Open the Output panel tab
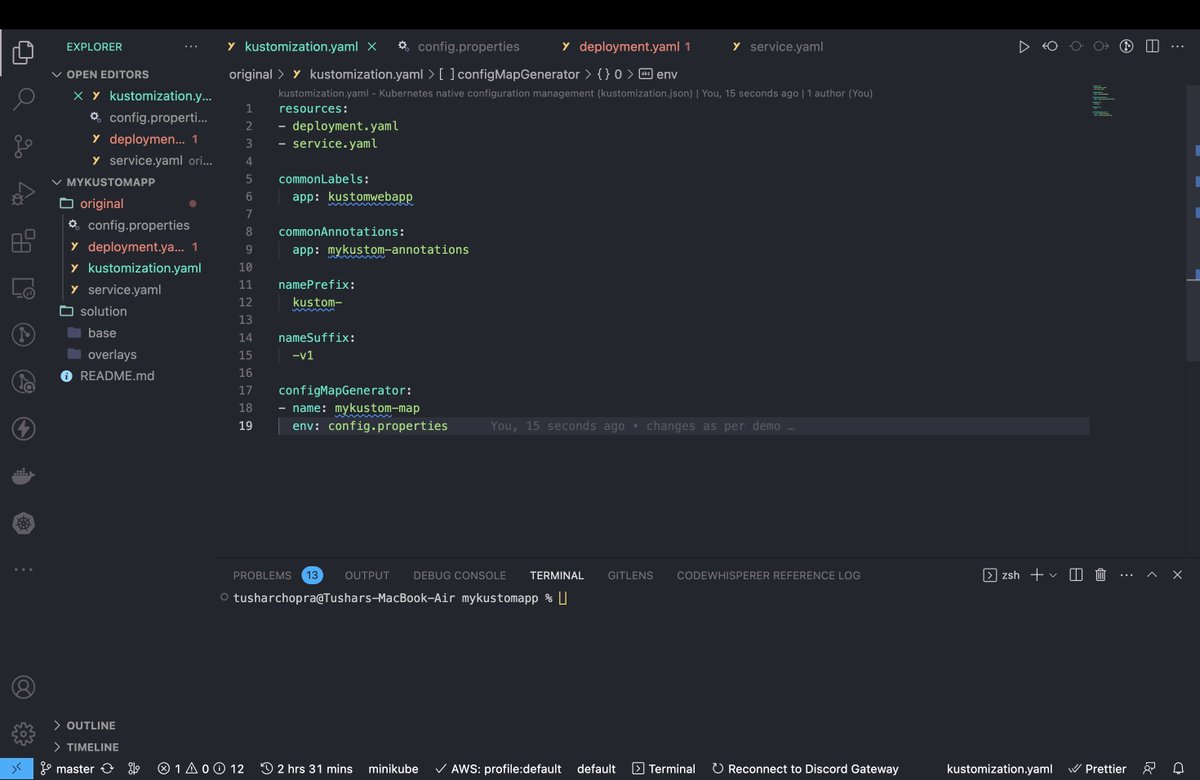The image size is (1200, 780). pos(367,575)
